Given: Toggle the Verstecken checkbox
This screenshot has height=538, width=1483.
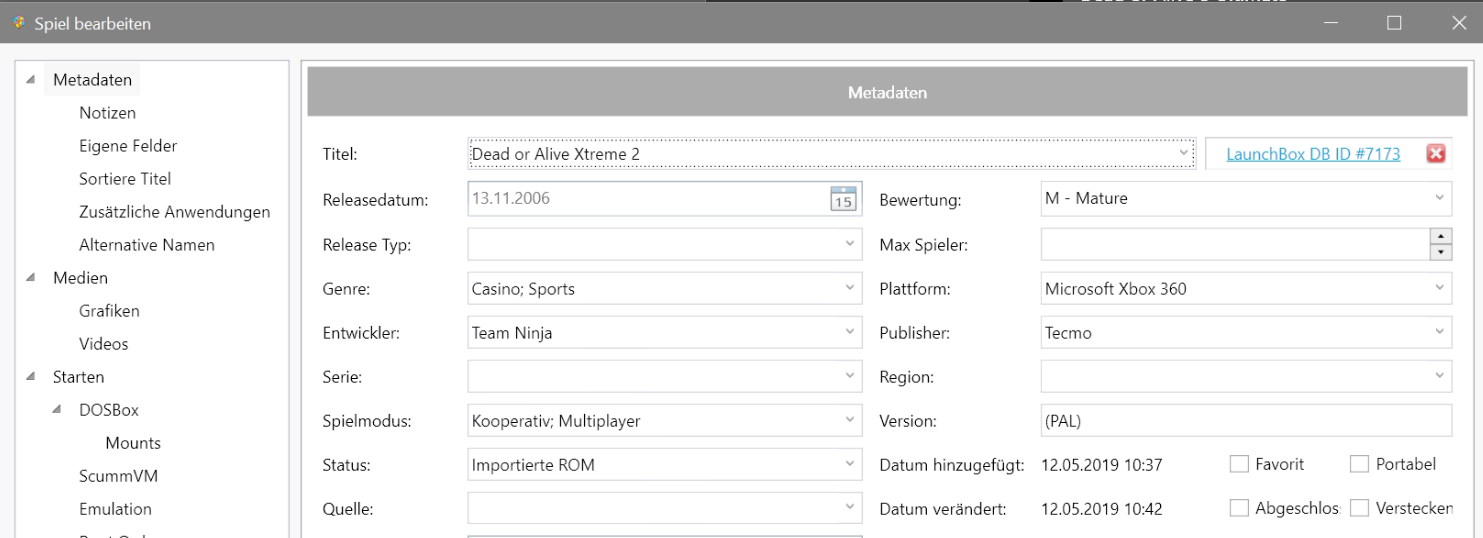Looking at the screenshot, I should 1359,508.
